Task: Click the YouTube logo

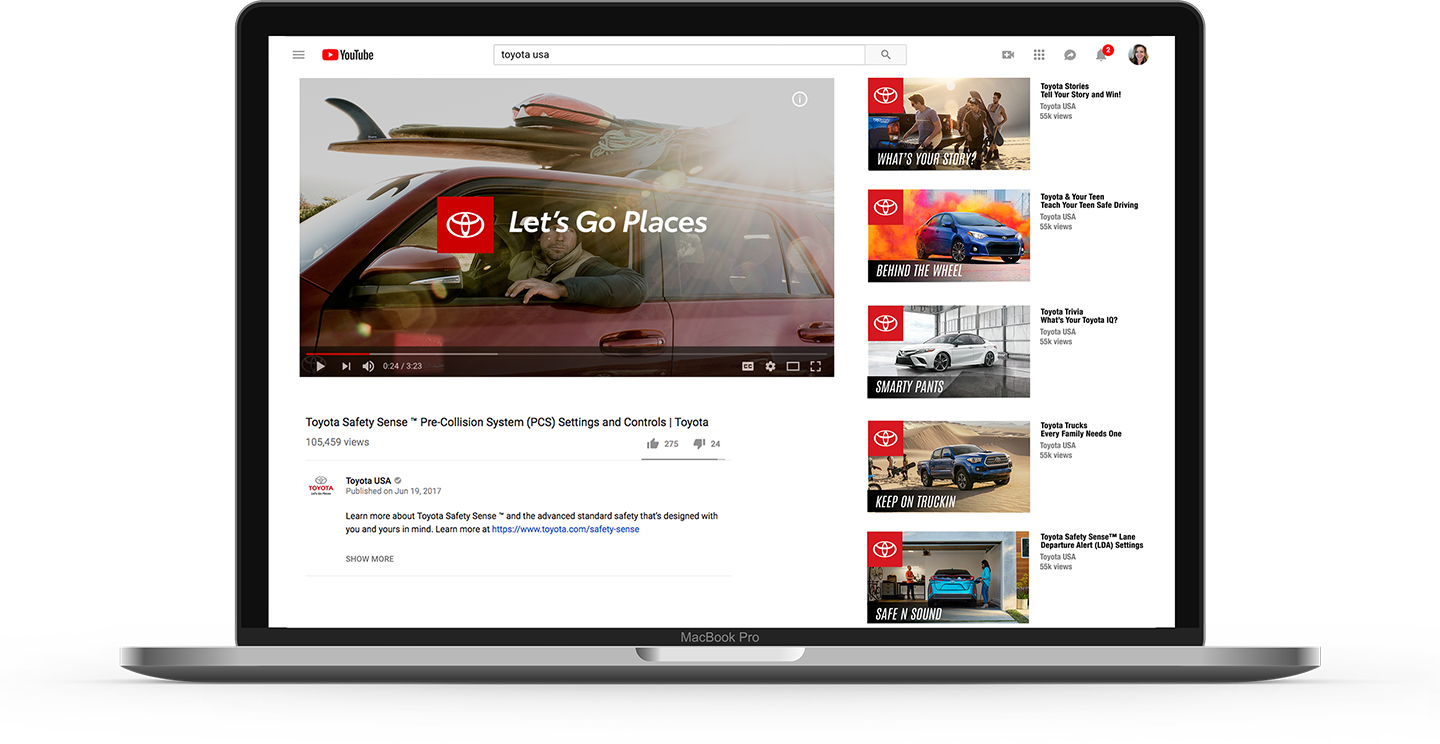Action: click(348, 55)
